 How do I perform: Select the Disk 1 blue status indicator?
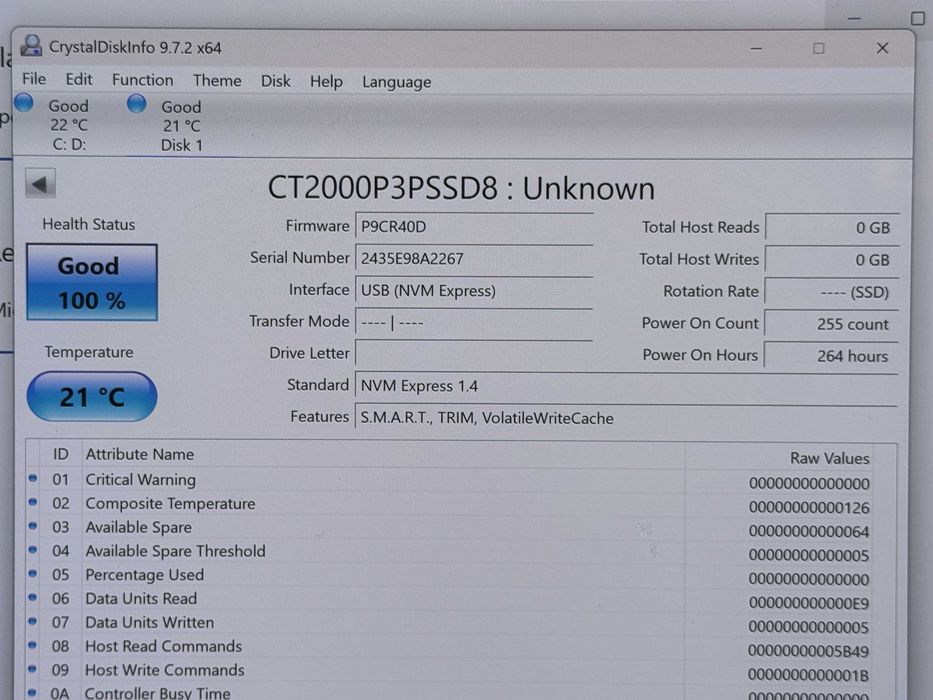tap(136, 104)
